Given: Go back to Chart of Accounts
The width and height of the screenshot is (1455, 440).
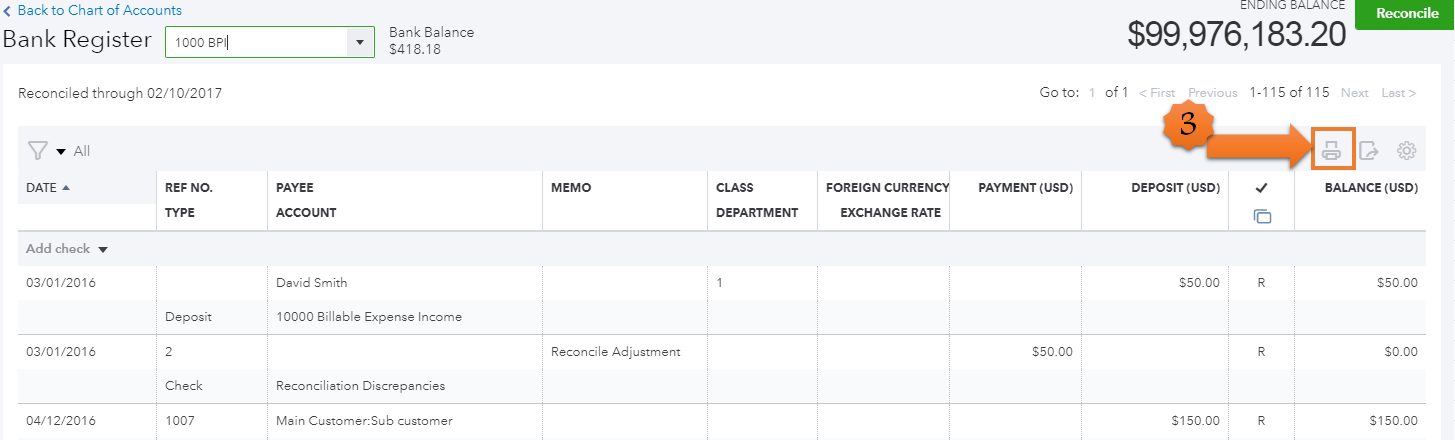Looking at the screenshot, I should click(x=100, y=11).
